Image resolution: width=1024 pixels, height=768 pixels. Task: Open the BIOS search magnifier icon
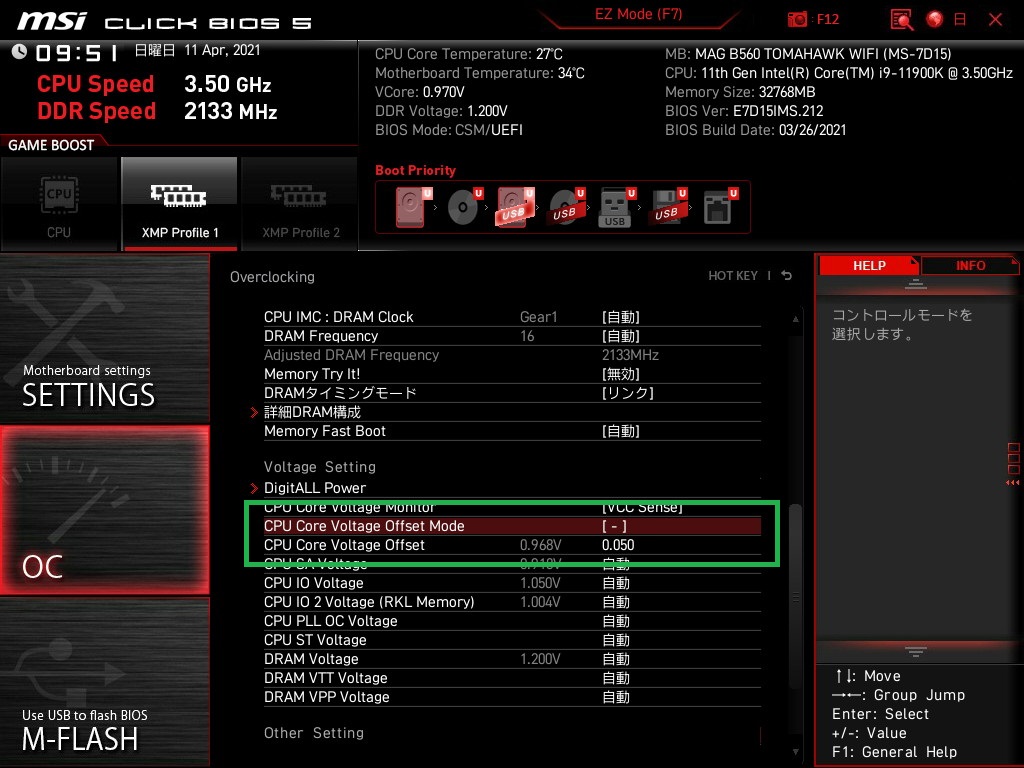pos(902,20)
